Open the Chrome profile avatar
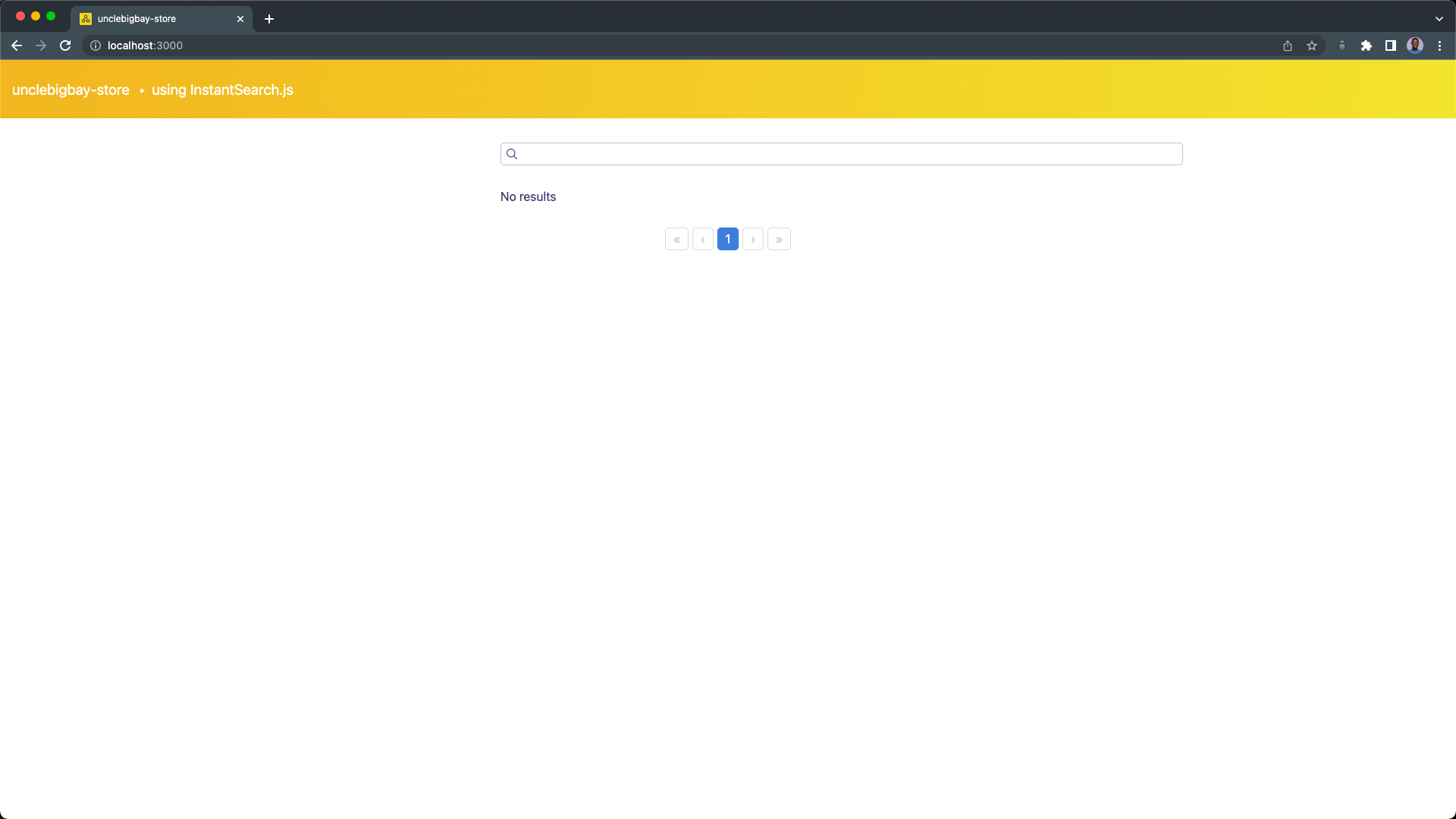1456x819 pixels. (x=1415, y=45)
